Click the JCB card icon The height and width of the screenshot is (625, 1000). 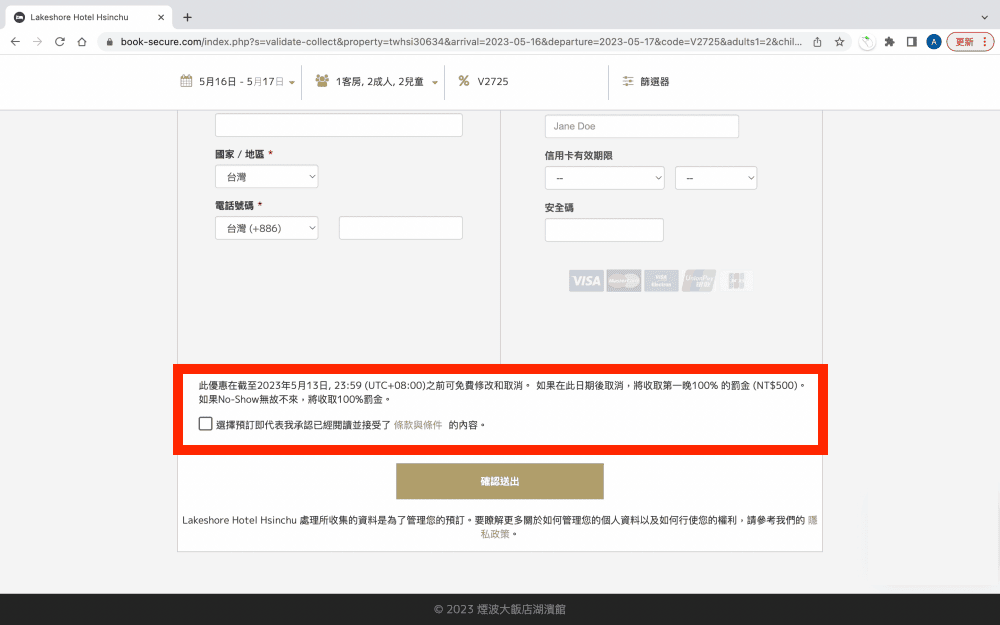click(x=735, y=281)
